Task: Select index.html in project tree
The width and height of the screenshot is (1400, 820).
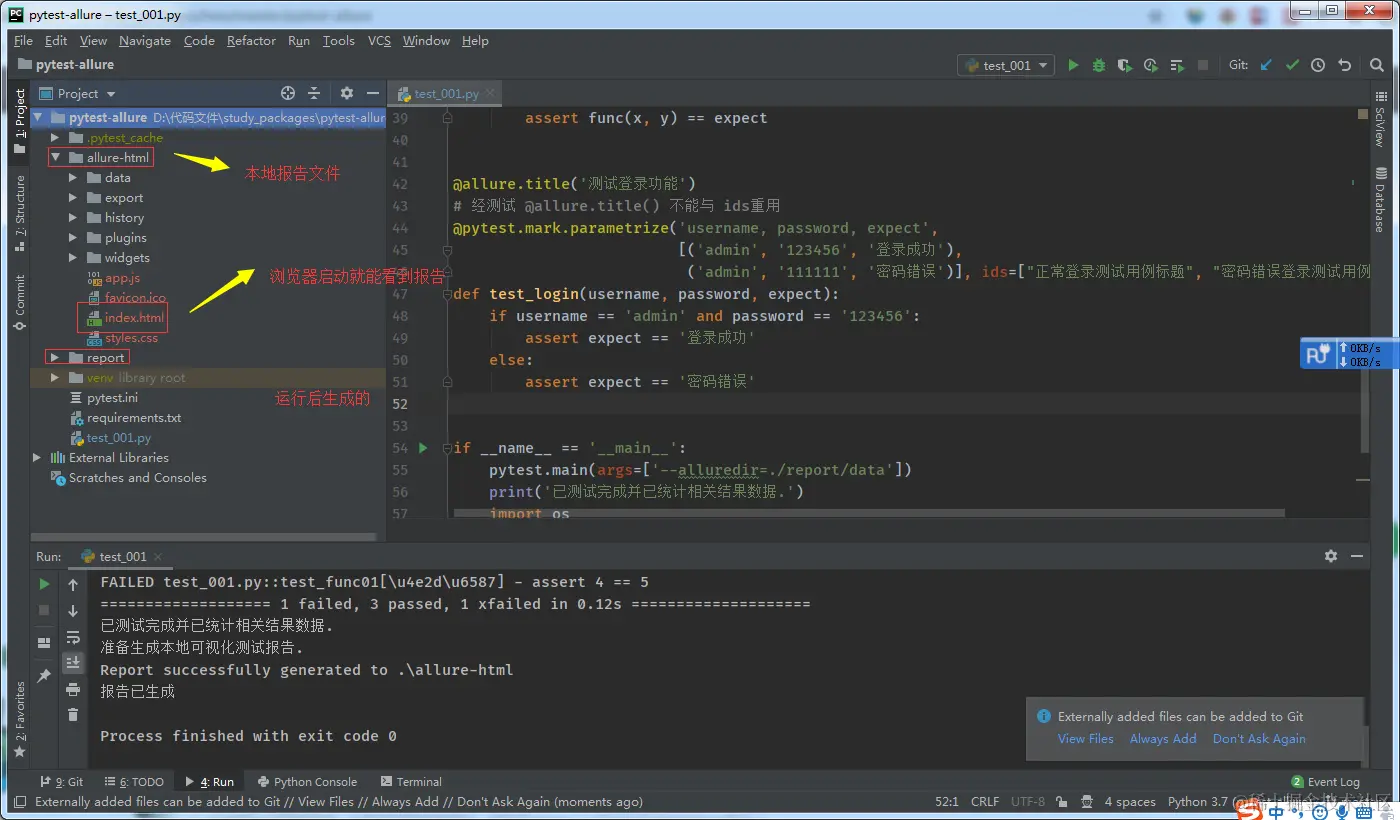Action: tap(134, 317)
